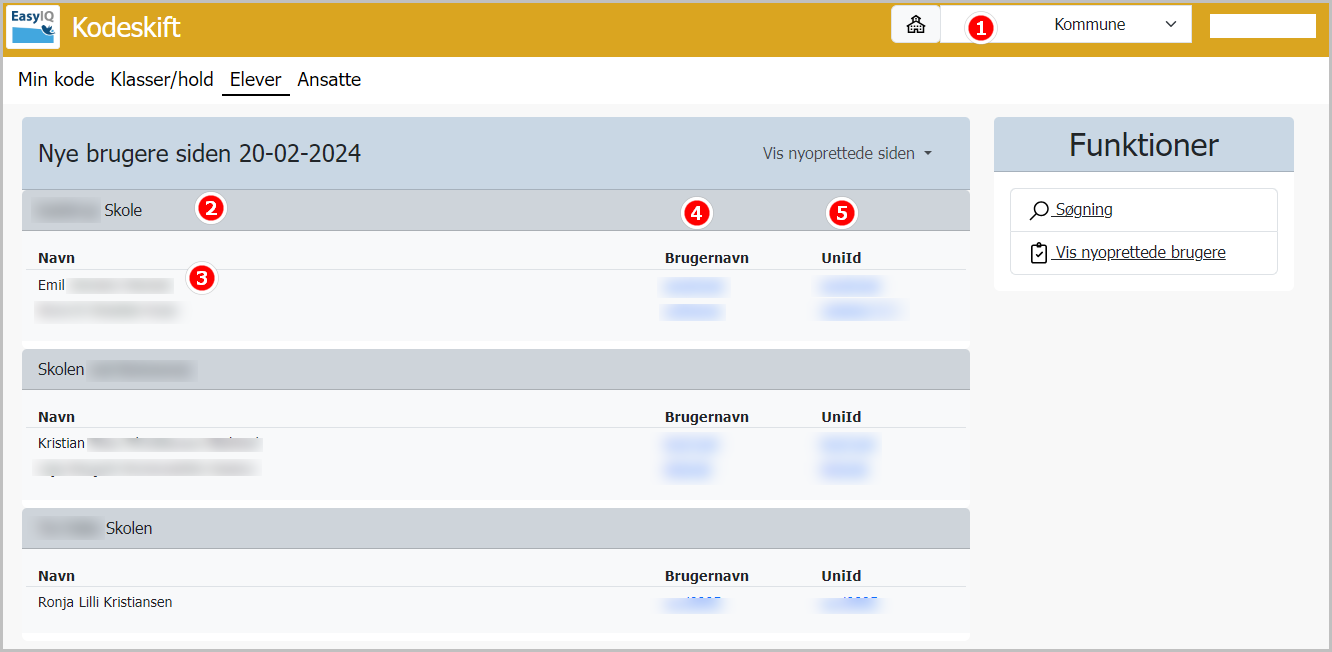Click the clipboard icon beside Vis nyoprettede brugere
1332x652 pixels.
(1039, 253)
